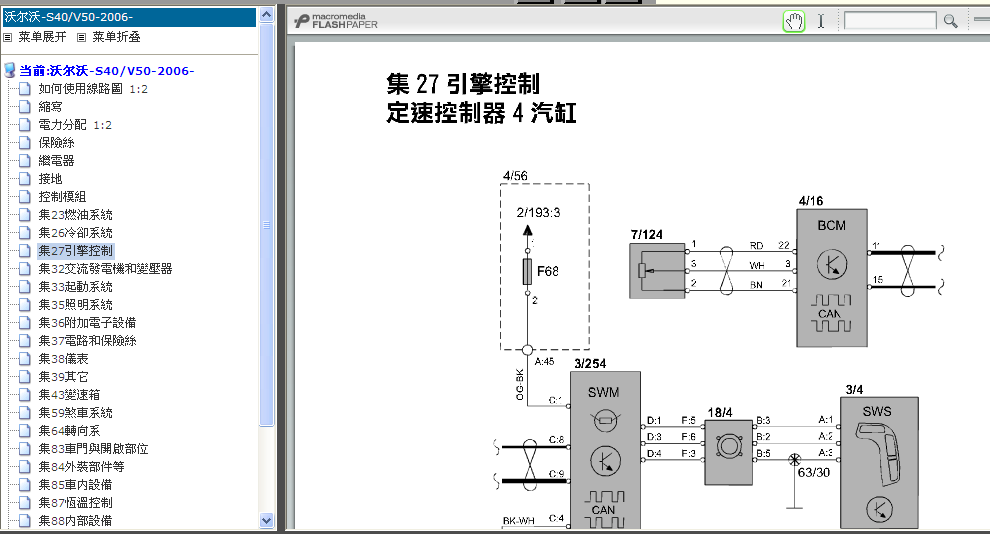Select the FlashPaper hand pan tool
The image size is (990, 534).
[x=794, y=21]
